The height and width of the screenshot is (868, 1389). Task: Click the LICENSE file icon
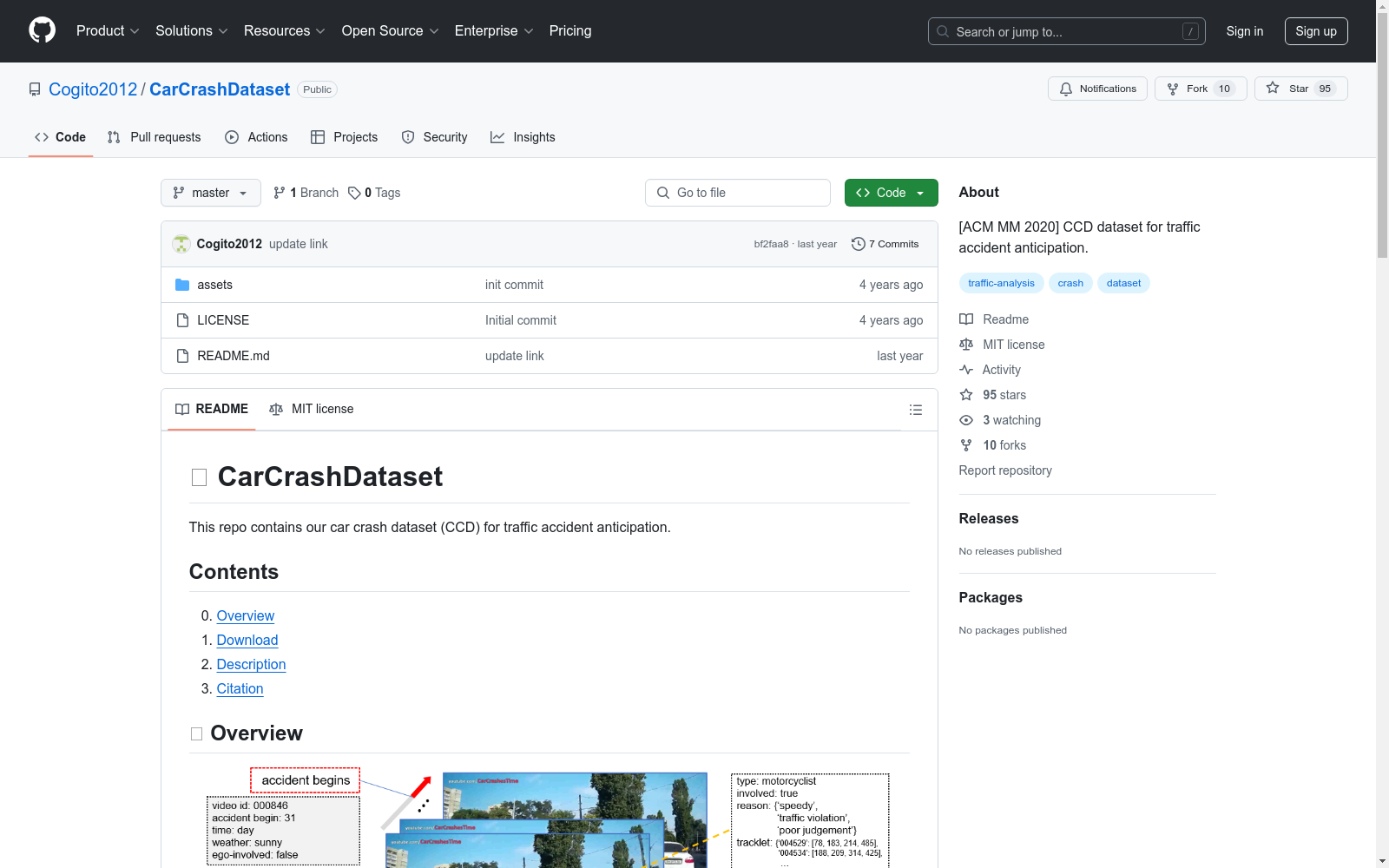[x=182, y=320]
